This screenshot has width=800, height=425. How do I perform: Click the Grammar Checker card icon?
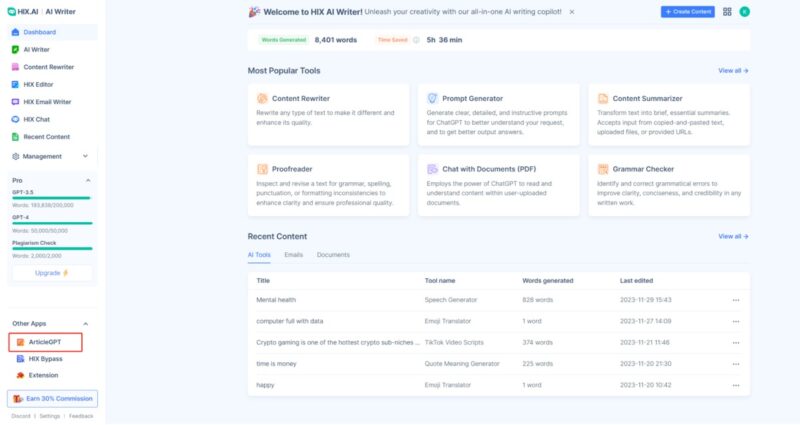coord(603,169)
